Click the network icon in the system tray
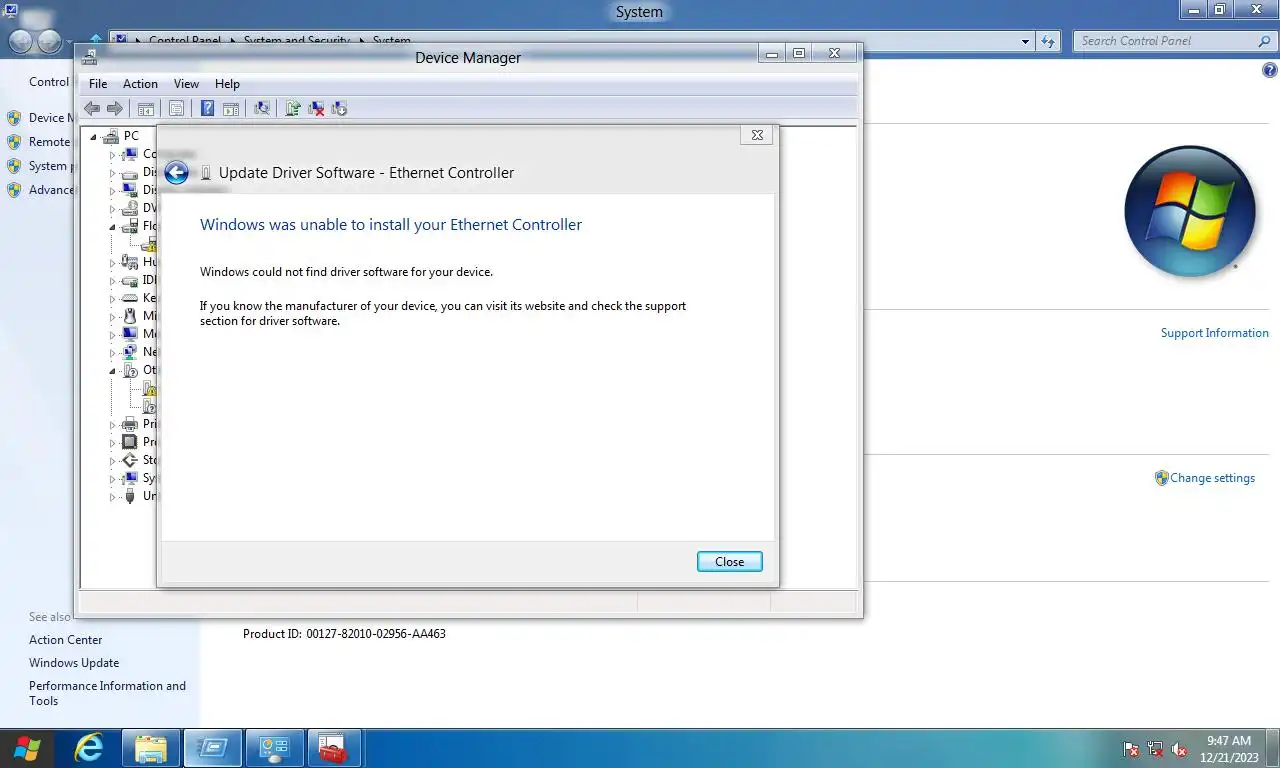The width and height of the screenshot is (1280, 768). [x=1155, y=749]
